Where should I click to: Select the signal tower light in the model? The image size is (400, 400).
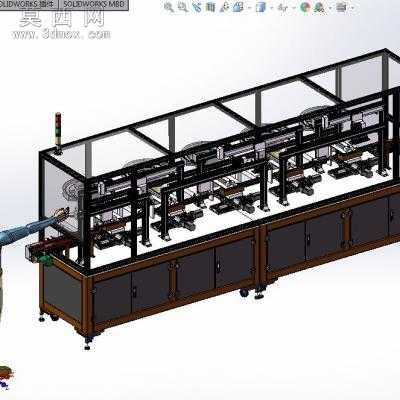(58, 133)
